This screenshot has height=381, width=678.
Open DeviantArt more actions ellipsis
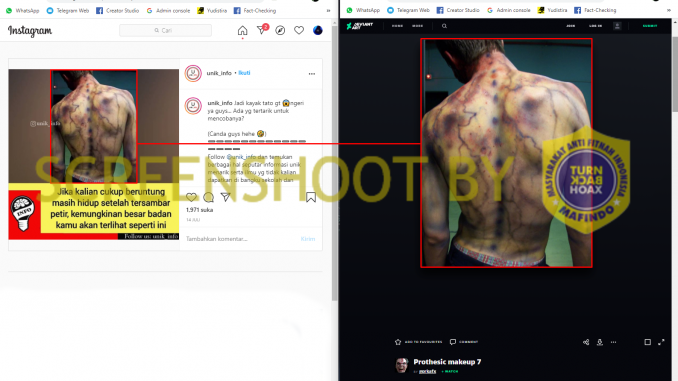pyautogui.click(x=613, y=342)
